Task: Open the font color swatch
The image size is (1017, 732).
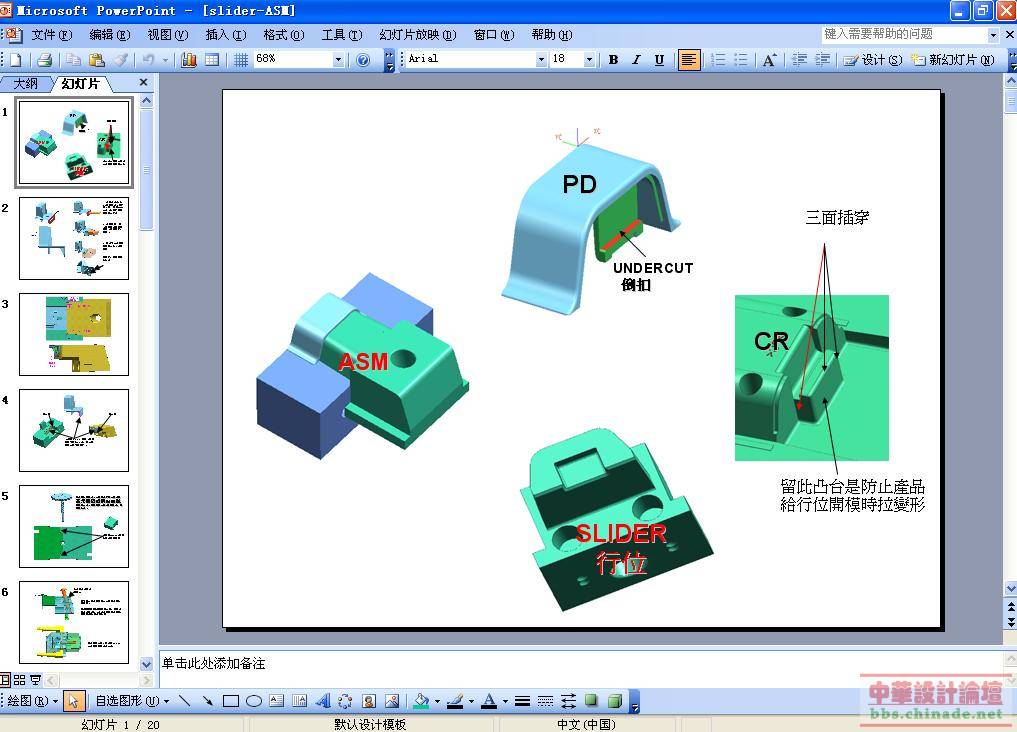Action: click(488, 701)
